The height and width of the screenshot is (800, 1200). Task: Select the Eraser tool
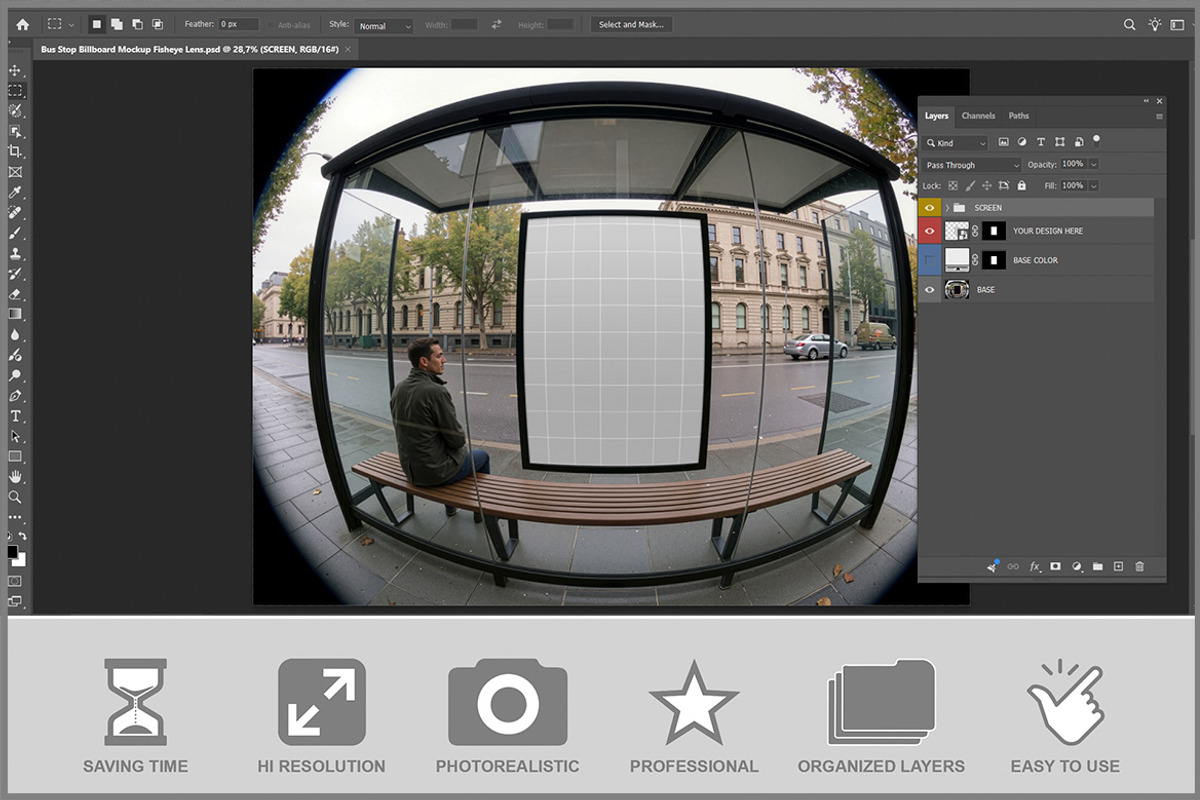pos(15,293)
